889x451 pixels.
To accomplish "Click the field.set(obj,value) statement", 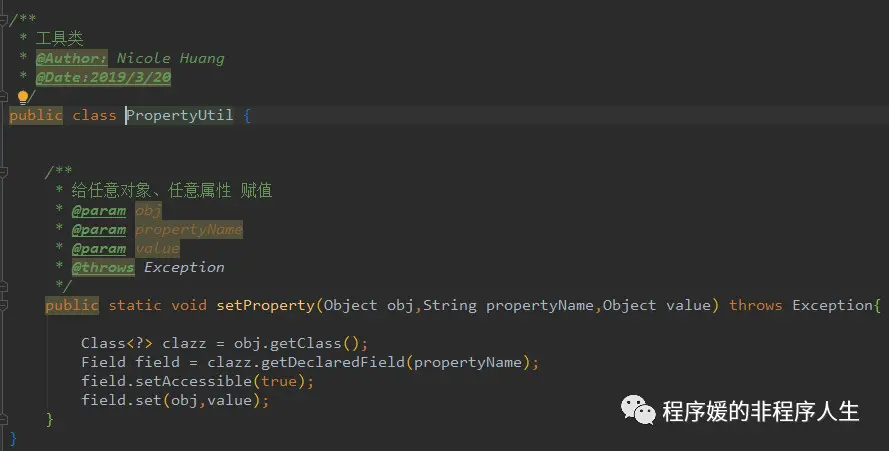I will (175, 400).
